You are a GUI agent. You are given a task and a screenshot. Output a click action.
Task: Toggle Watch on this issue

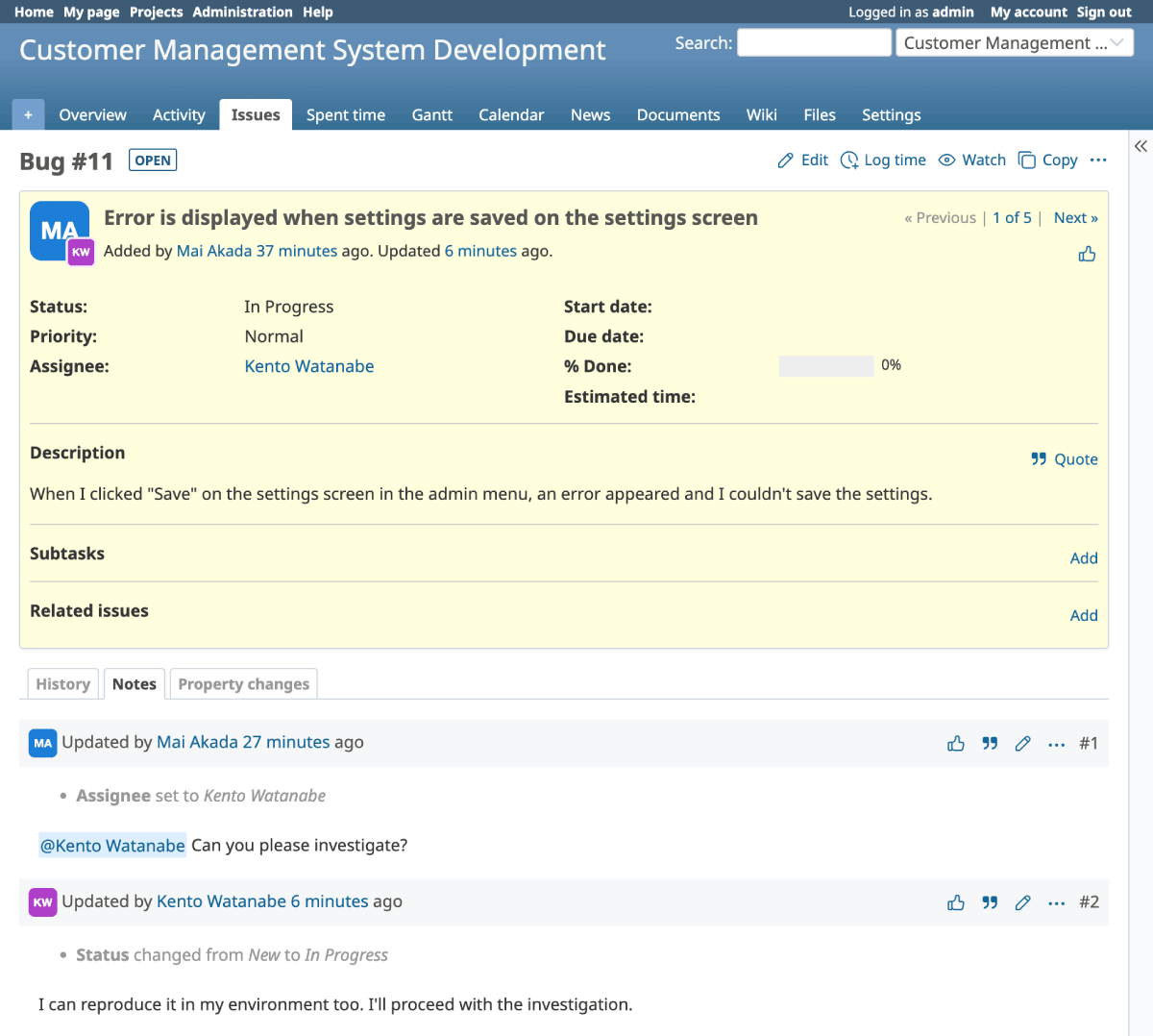(x=972, y=160)
